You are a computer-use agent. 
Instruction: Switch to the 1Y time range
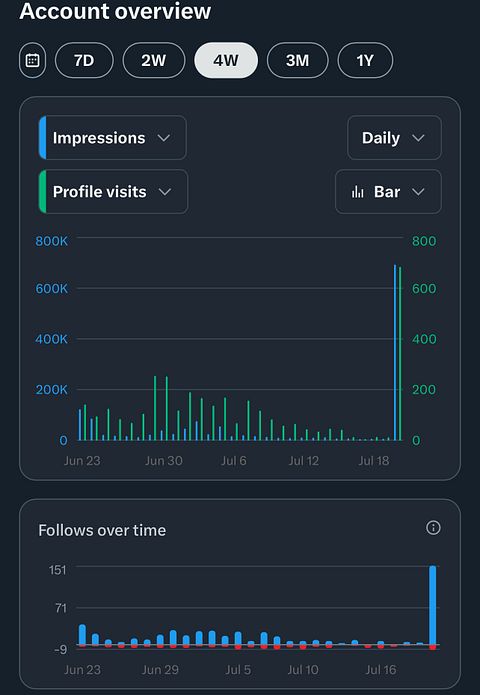click(365, 60)
